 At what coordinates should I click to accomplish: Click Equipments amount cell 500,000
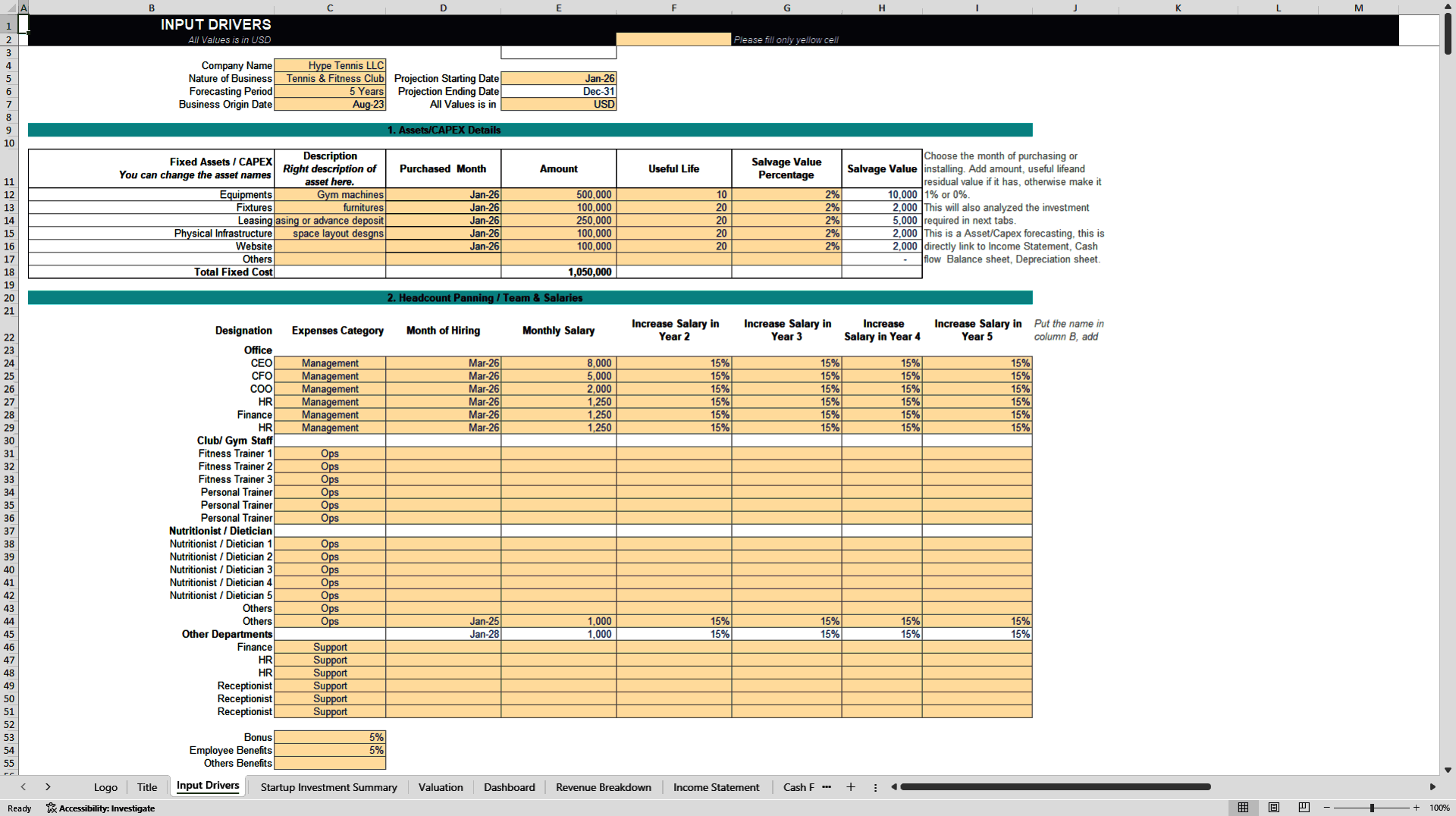coord(559,195)
